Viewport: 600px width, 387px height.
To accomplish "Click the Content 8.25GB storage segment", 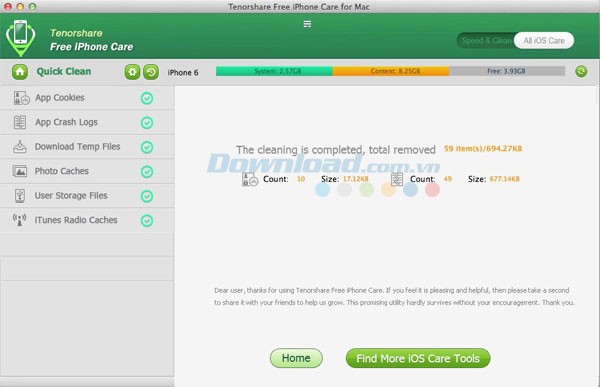I will pos(391,71).
